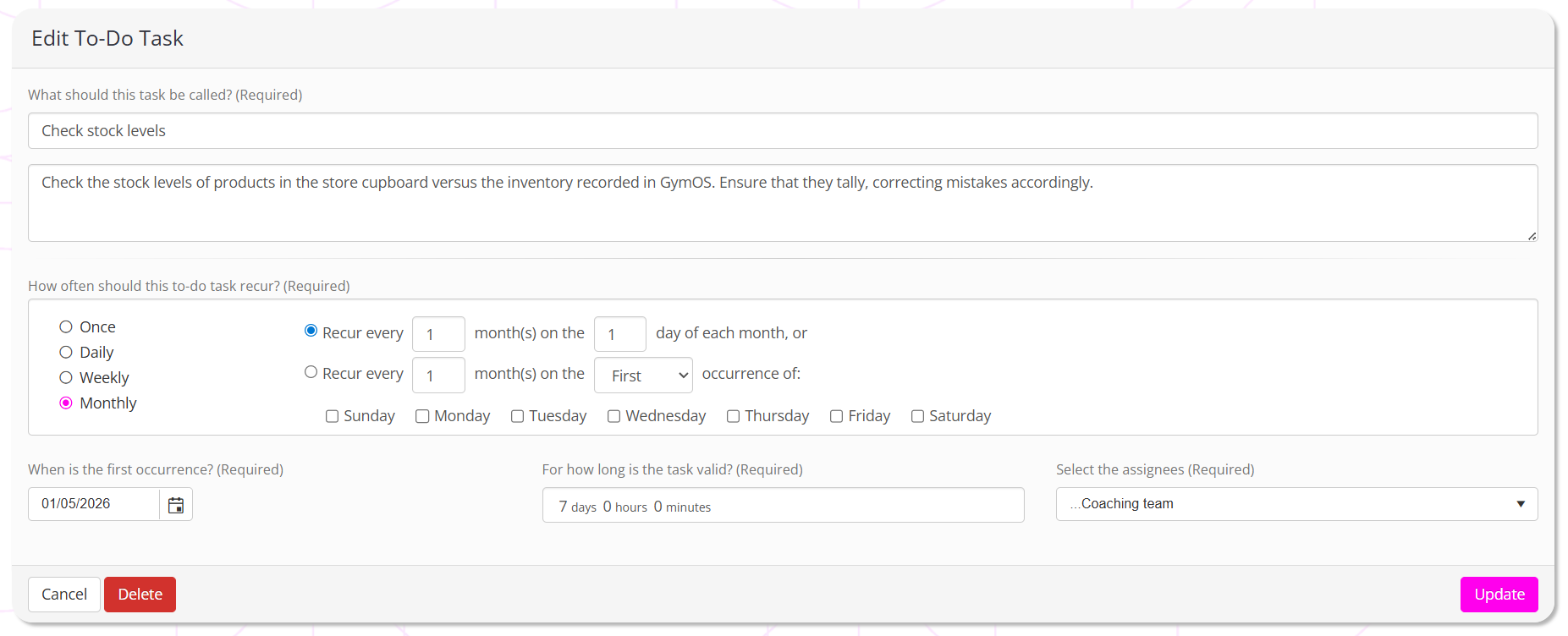
Task: Tick the Wednesday checkbox
Action: pyautogui.click(x=614, y=416)
